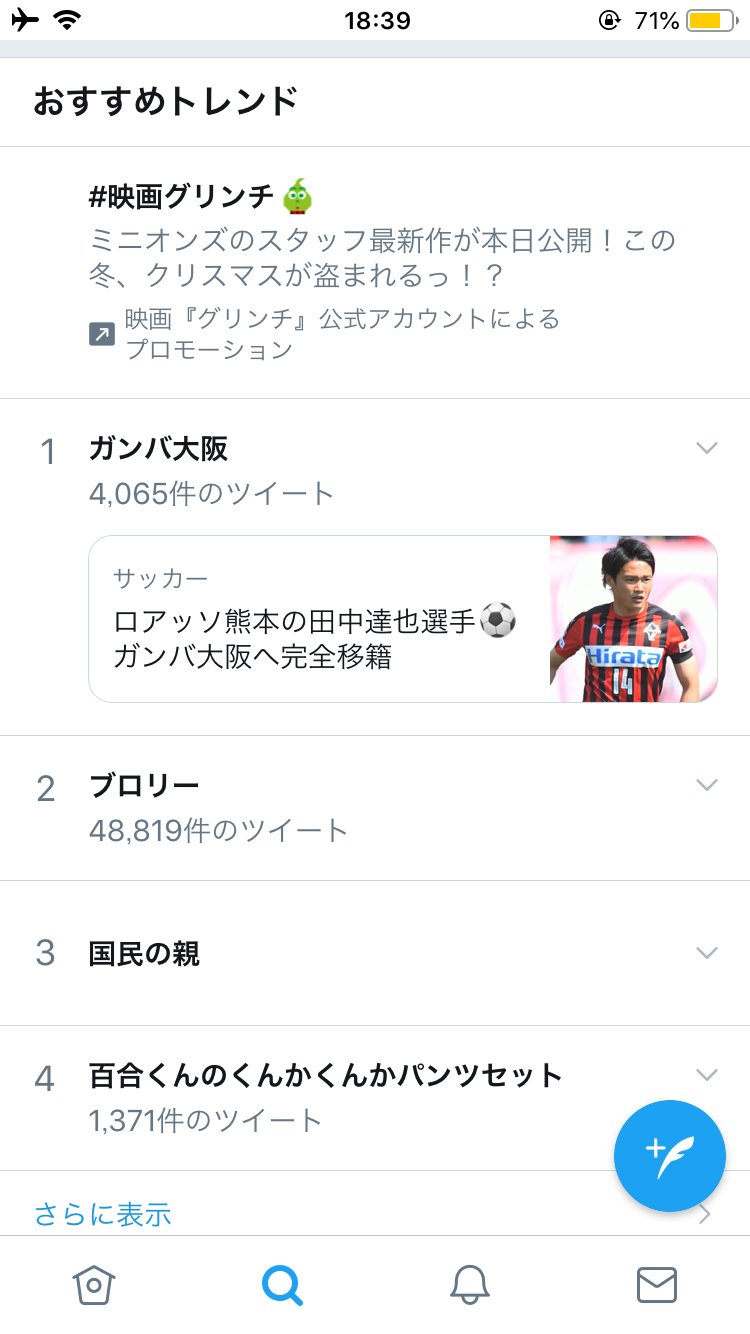Tap さらに表示 to show more trends
The height and width of the screenshot is (1334, 750).
click(x=103, y=1214)
